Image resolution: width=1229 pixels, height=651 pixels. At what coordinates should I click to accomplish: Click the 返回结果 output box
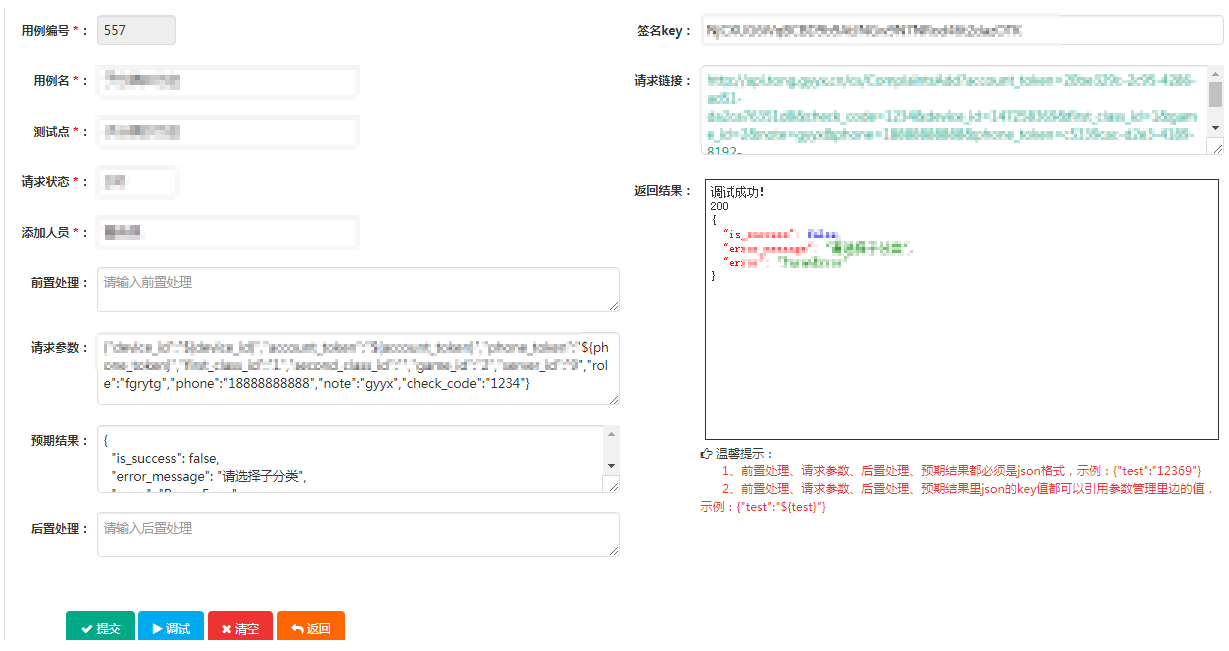(962, 309)
